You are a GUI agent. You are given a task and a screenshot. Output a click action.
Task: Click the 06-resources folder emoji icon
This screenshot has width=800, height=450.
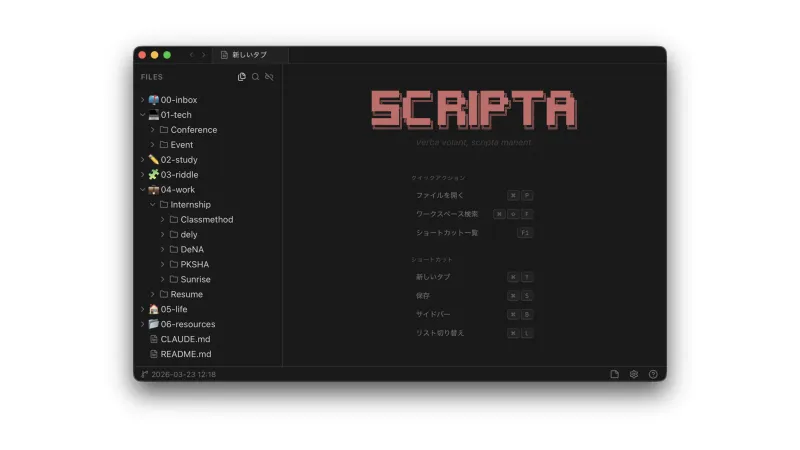154,324
